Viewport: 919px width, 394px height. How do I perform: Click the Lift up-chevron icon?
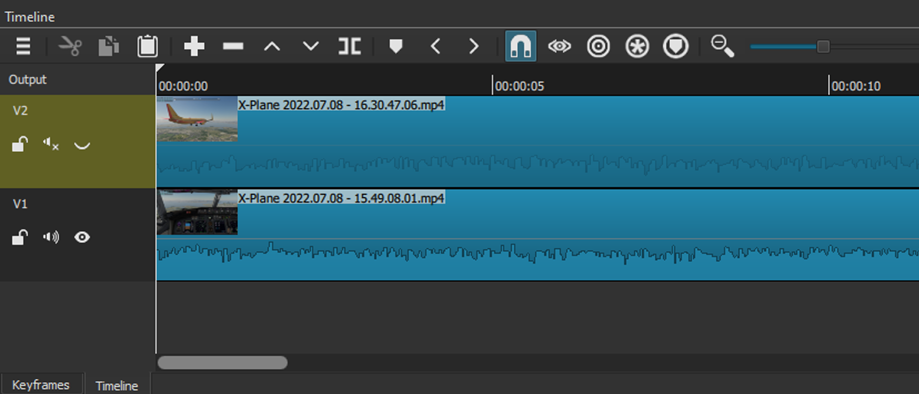pyautogui.click(x=272, y=46)
